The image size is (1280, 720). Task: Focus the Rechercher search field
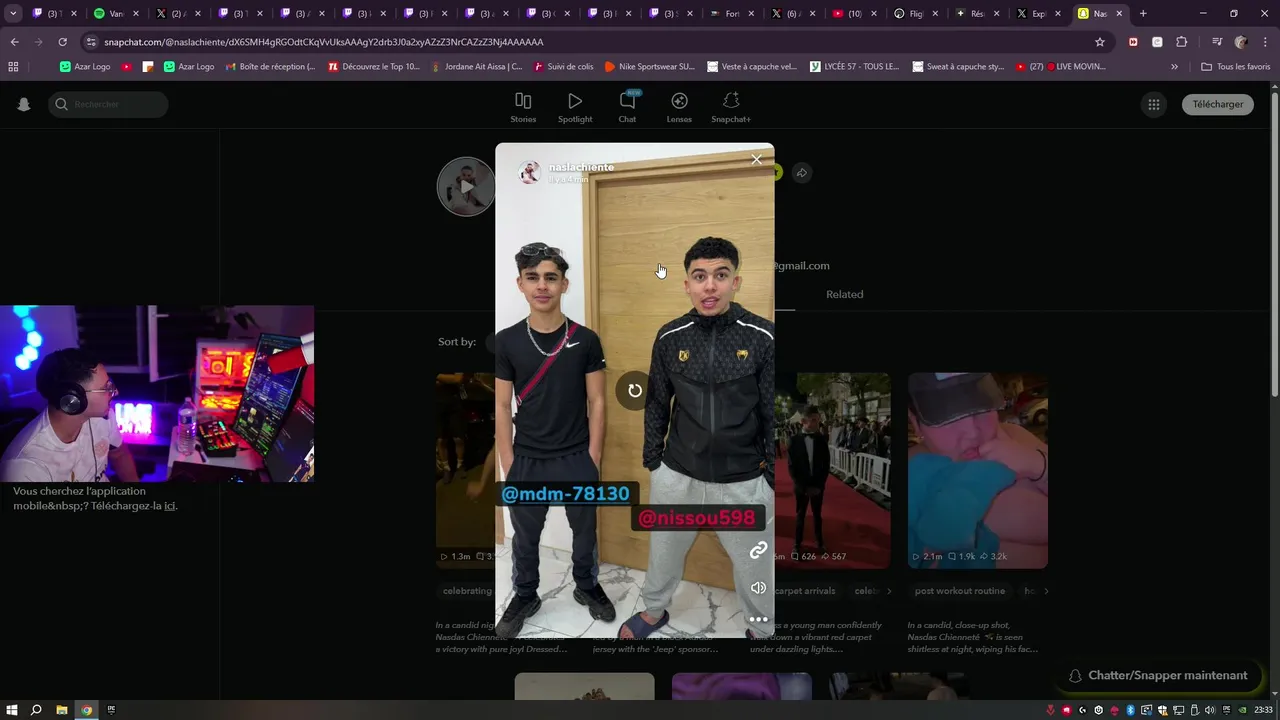click(108, 104)
